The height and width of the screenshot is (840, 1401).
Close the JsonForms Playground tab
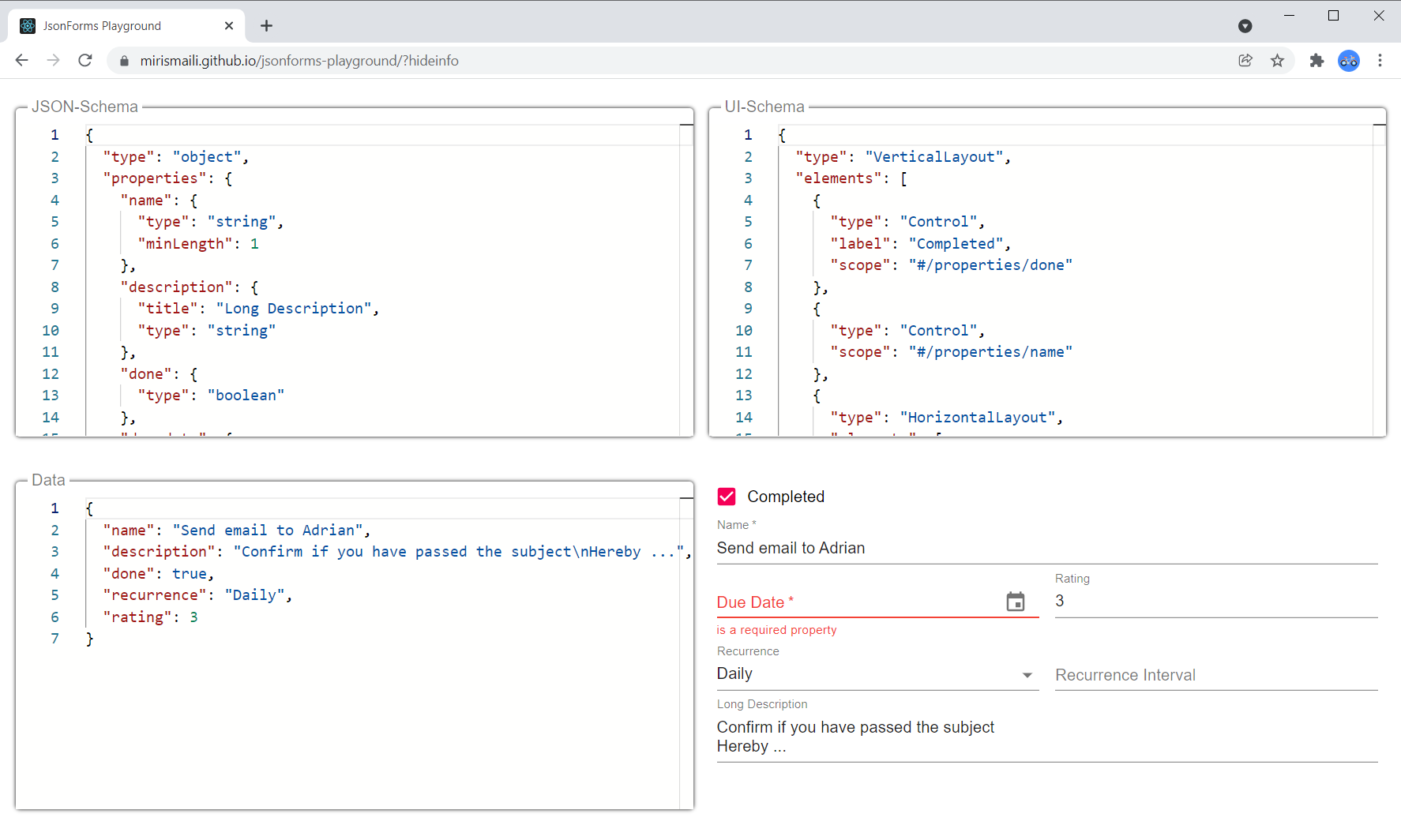pos(229,26)
